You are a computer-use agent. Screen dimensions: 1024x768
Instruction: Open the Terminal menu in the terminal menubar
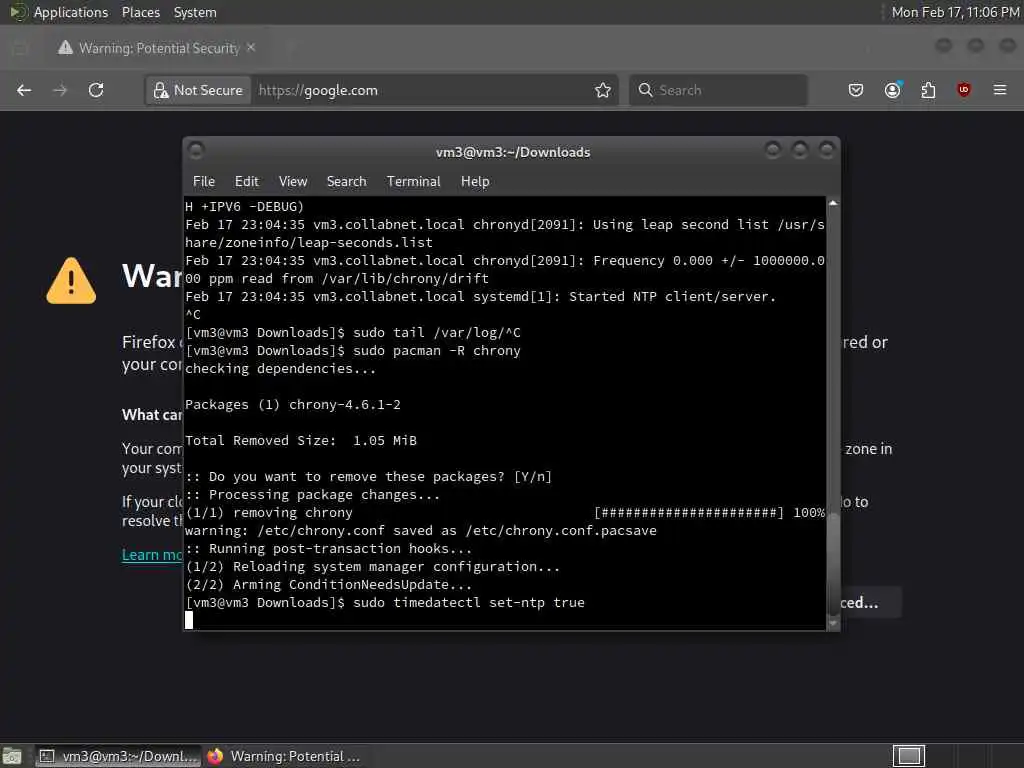click(x=413, y=182)
